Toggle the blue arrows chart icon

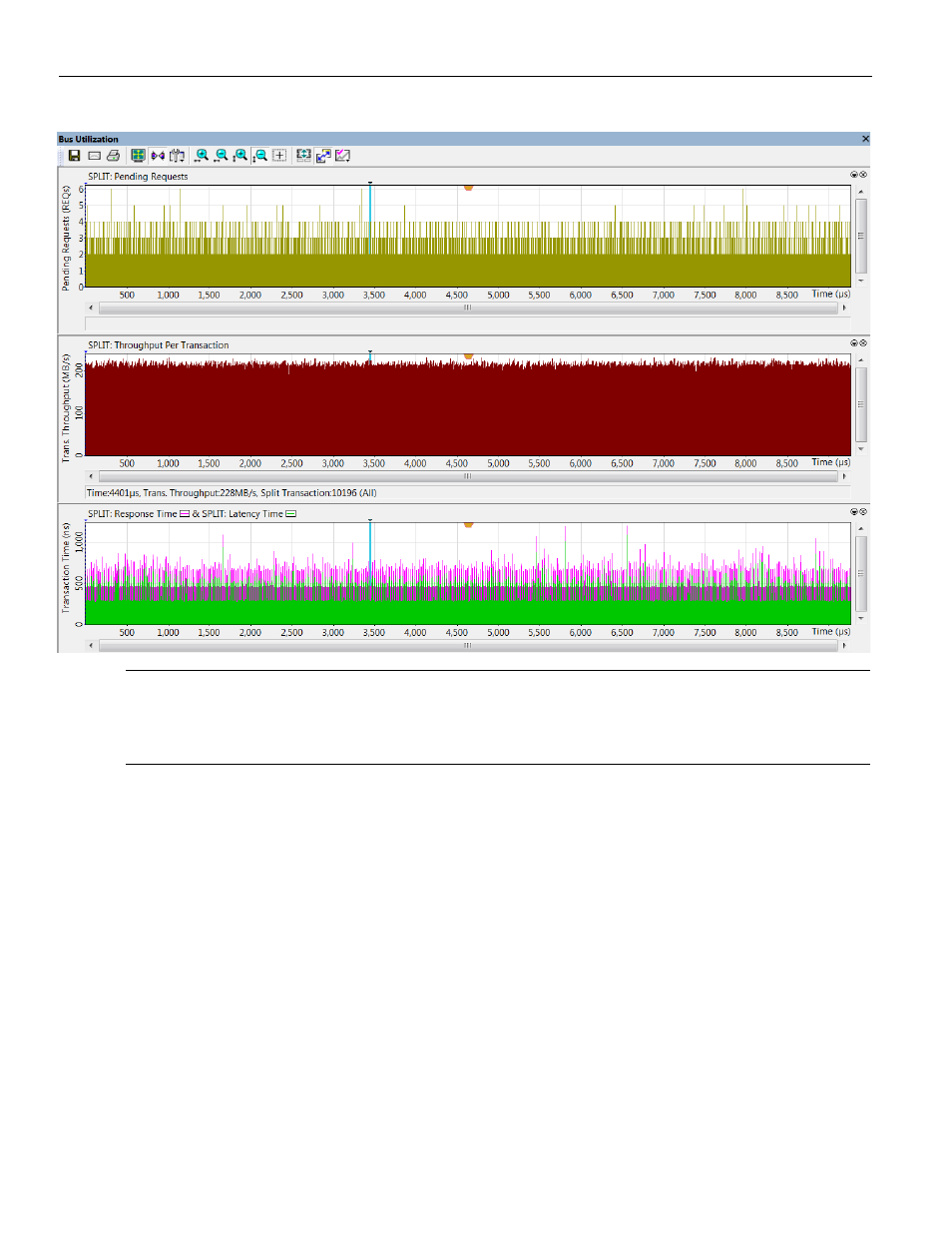coord(323,156)
